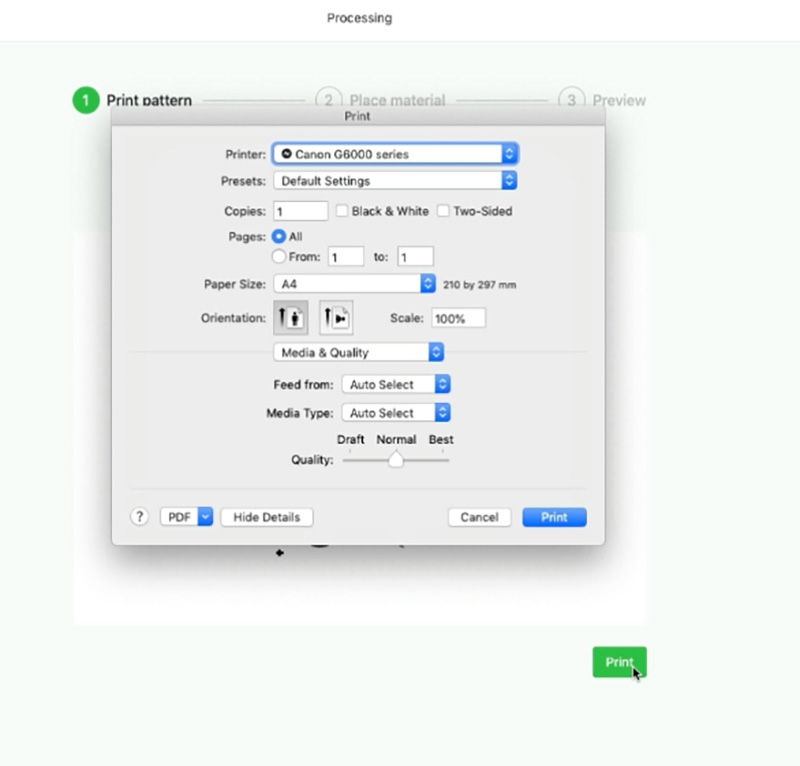Click the Hide Details button
800x766 pixels.
tap(267, 517)
